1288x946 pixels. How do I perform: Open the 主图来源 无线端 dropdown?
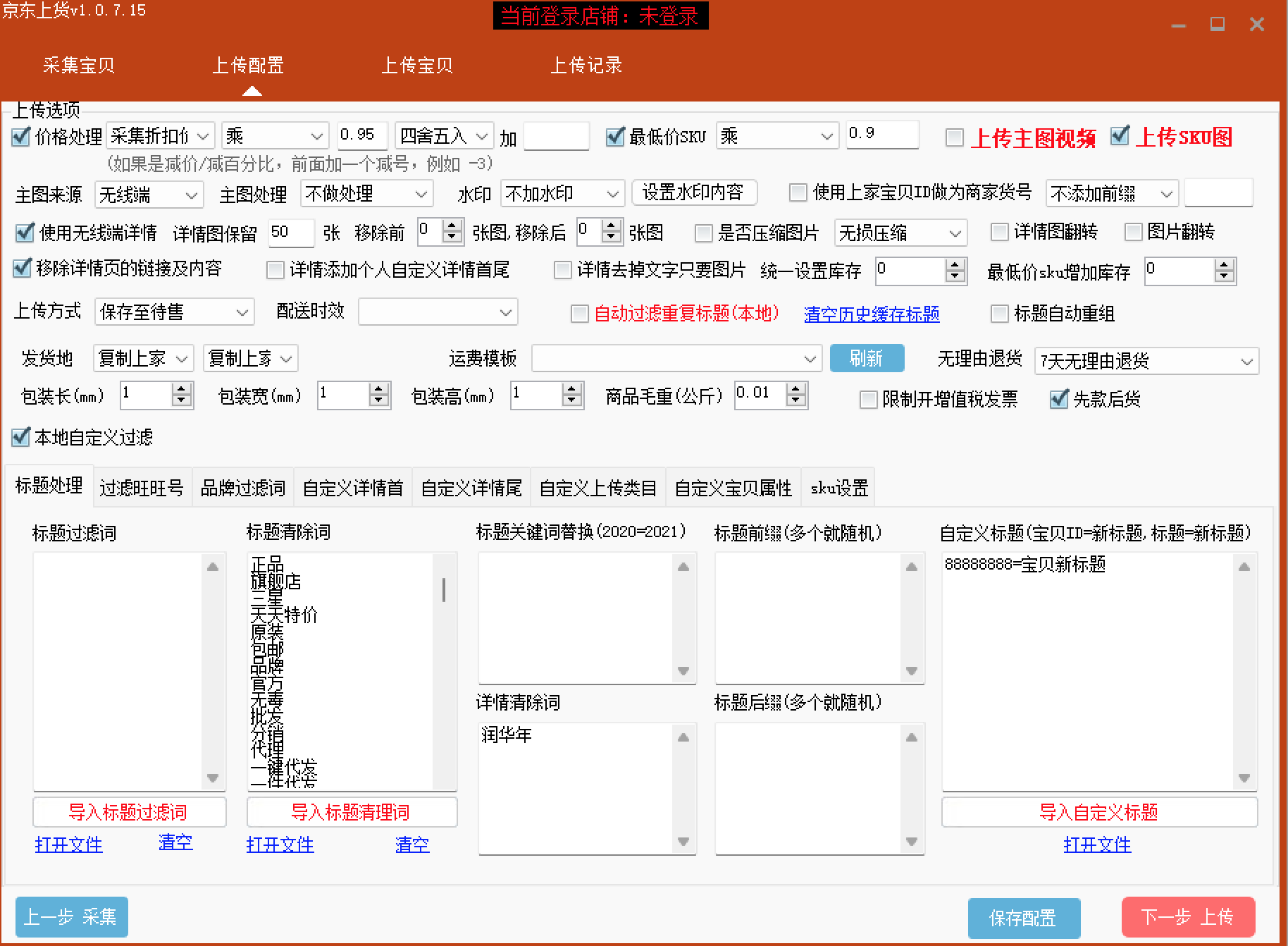tap(149, 195)
